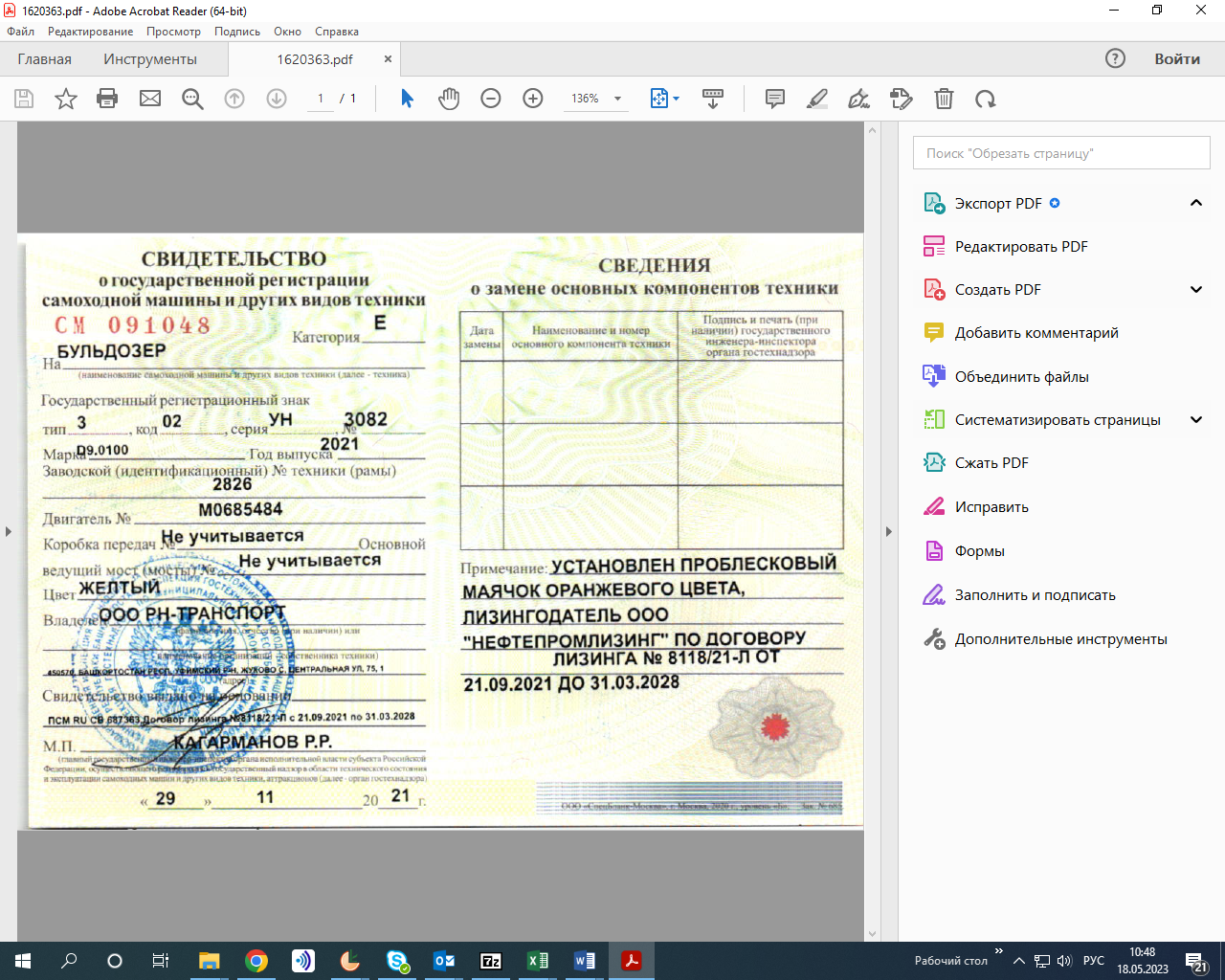
Task: Add a sticky note comment
Action: tap(775, 99)
